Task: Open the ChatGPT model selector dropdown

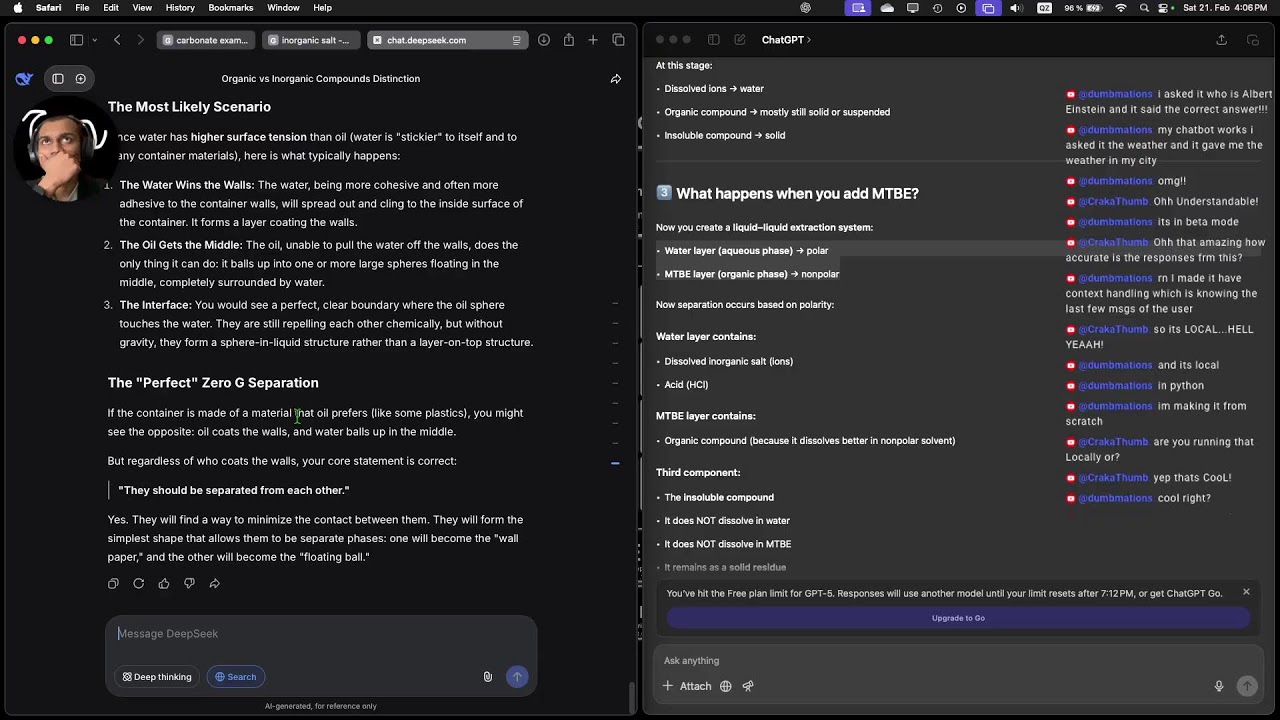Action: coord(786,40)
